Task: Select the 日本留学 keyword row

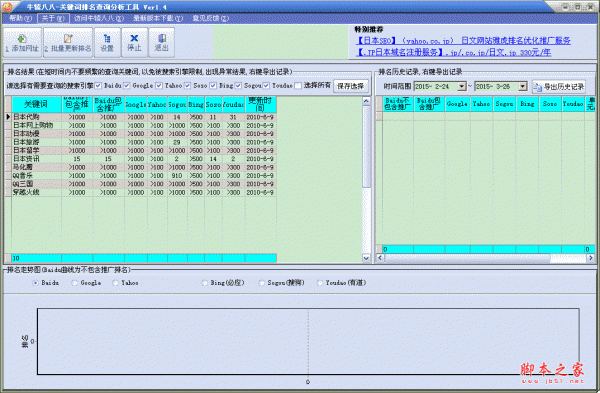Action: pyautogui.click(x=144, y=151)
